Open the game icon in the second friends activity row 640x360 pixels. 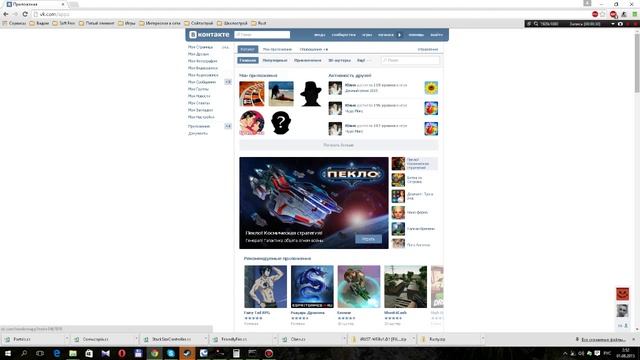[431, 108]
